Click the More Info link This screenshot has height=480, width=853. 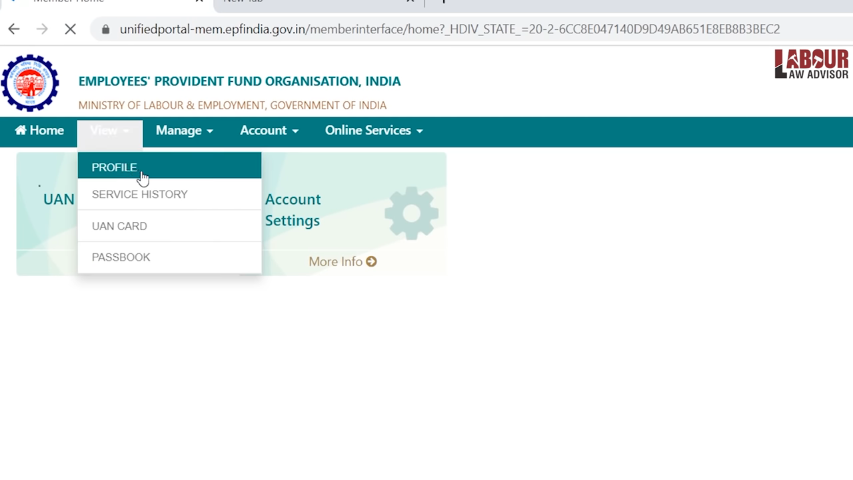click(343, 262)
